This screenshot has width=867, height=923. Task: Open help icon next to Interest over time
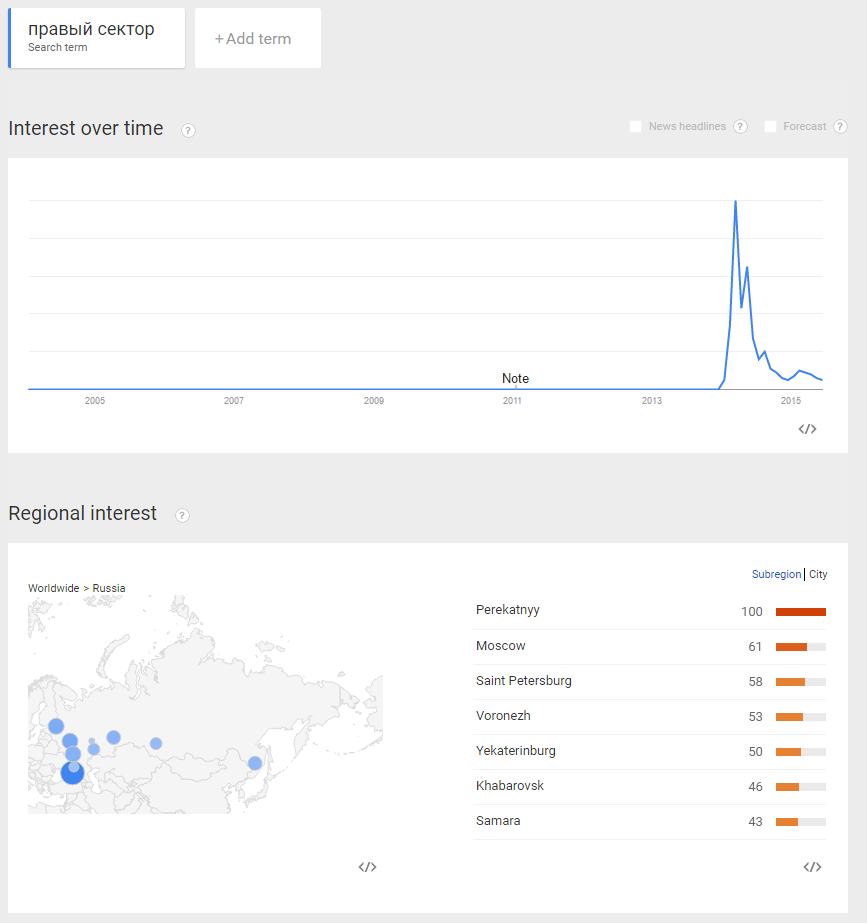click(x=188, y=130)
